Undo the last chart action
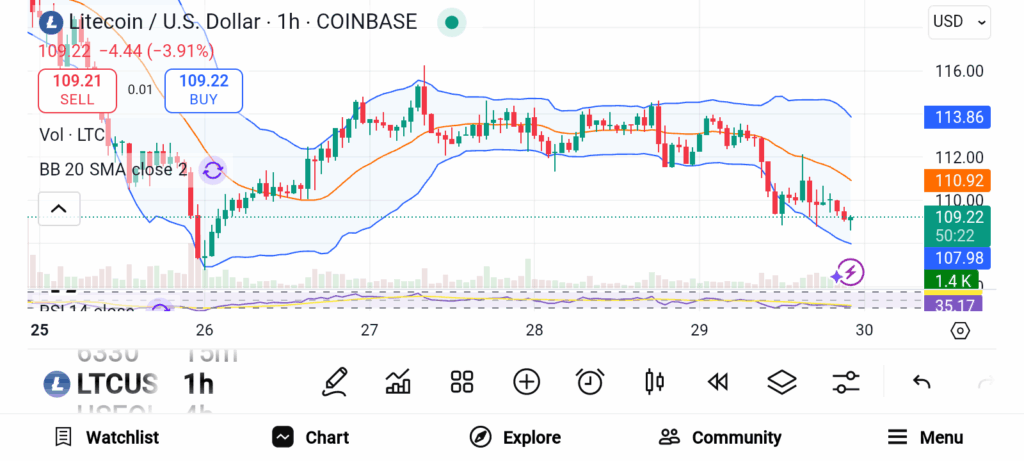The height and width of the screenshot is (461, 1024). point(922,381)
